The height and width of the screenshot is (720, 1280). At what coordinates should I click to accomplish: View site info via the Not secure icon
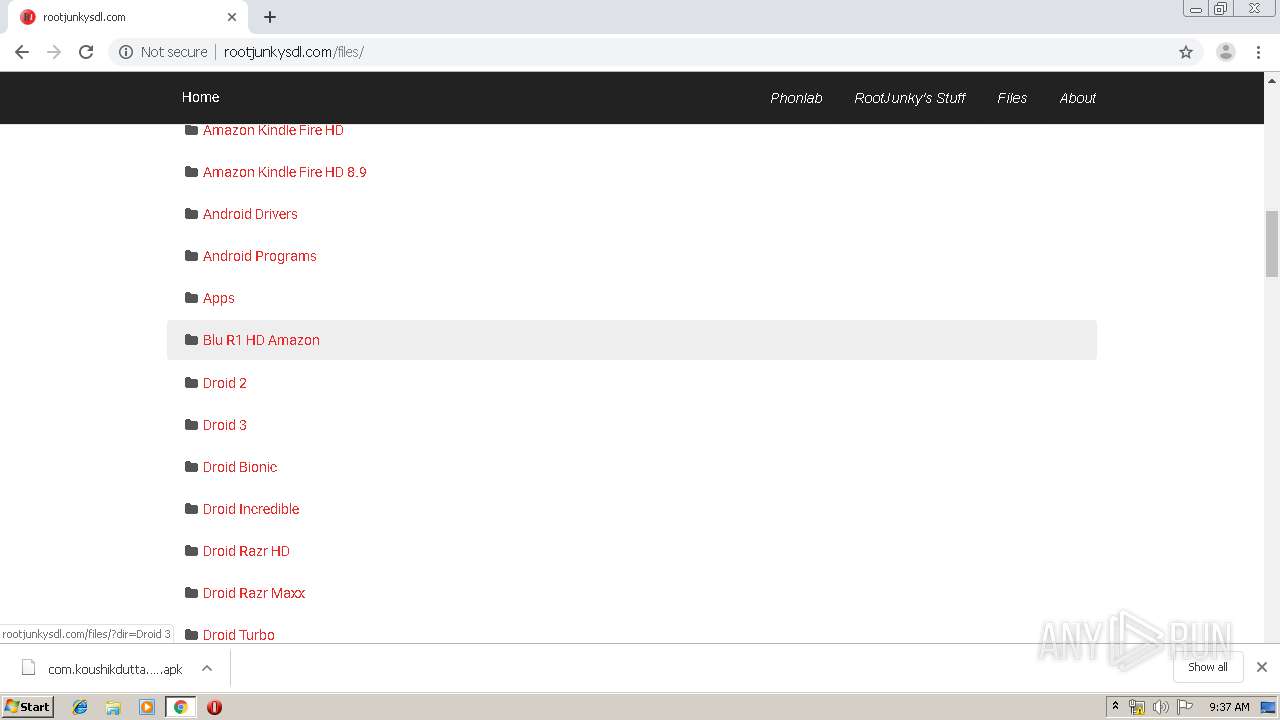[x=126, y=52]
